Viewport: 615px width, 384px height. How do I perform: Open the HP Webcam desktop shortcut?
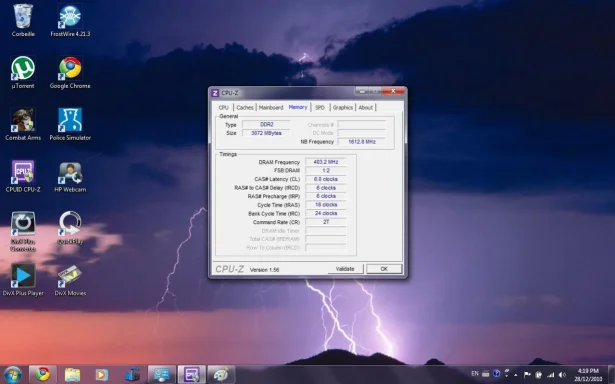[x=70, y=176]
